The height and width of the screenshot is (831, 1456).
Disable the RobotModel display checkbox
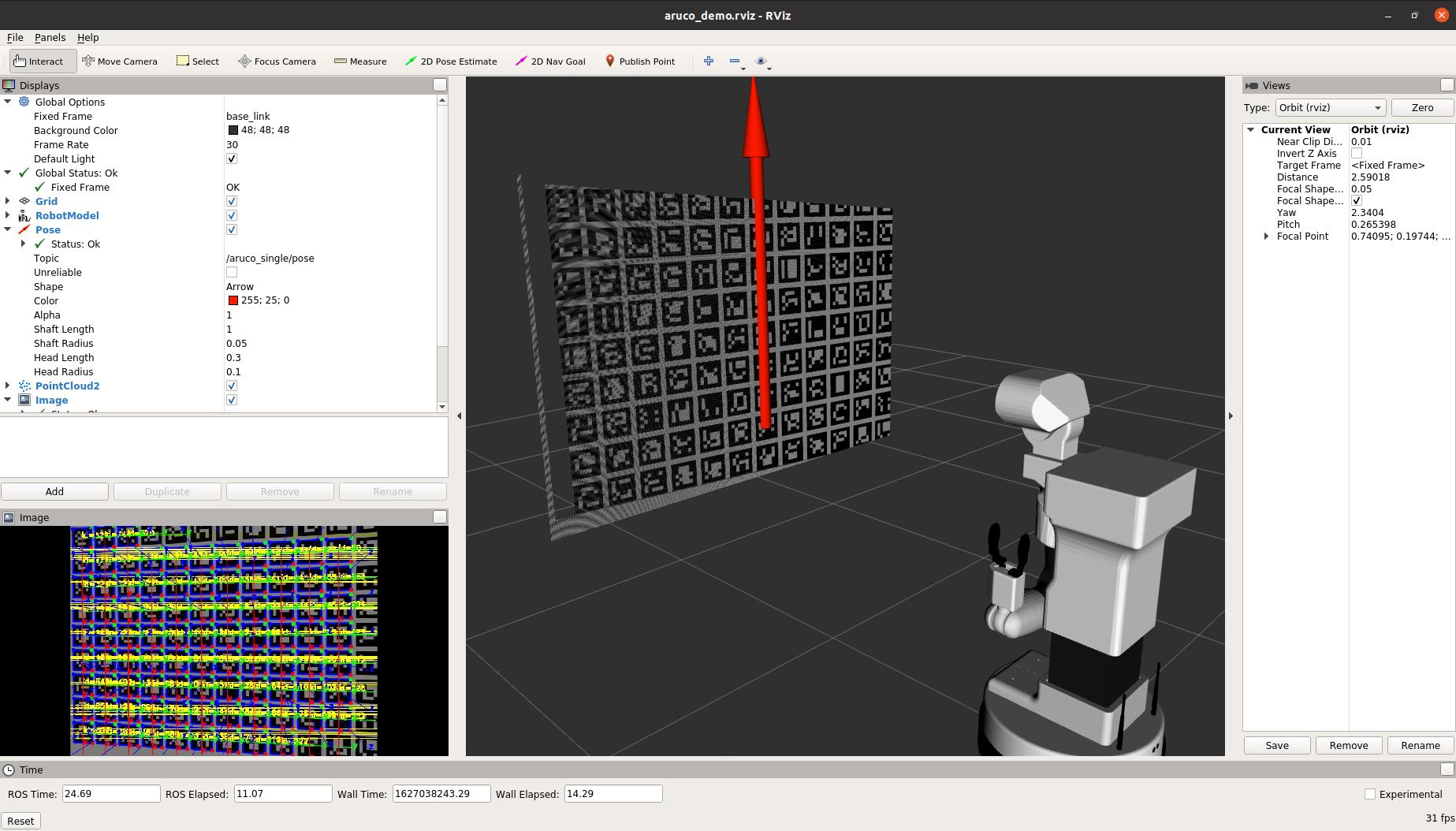click(232, 215)
